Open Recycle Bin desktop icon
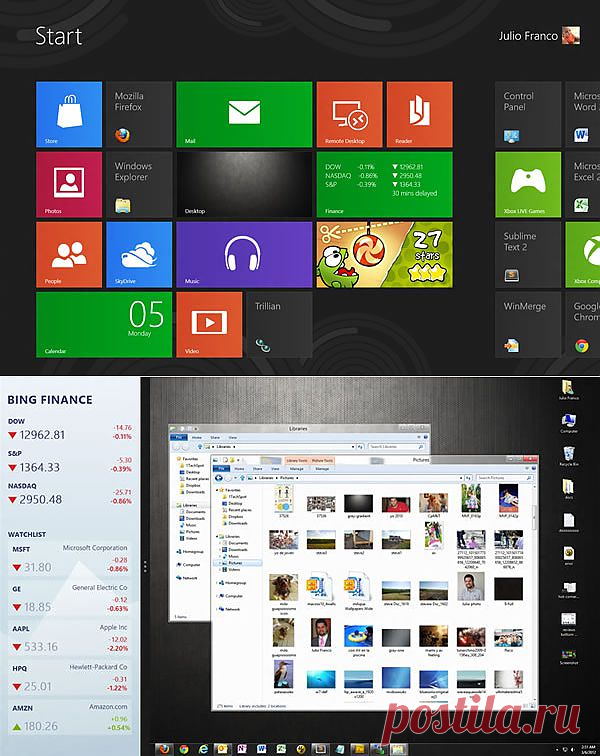The image size is (600, 756). (x=569, y=456)
